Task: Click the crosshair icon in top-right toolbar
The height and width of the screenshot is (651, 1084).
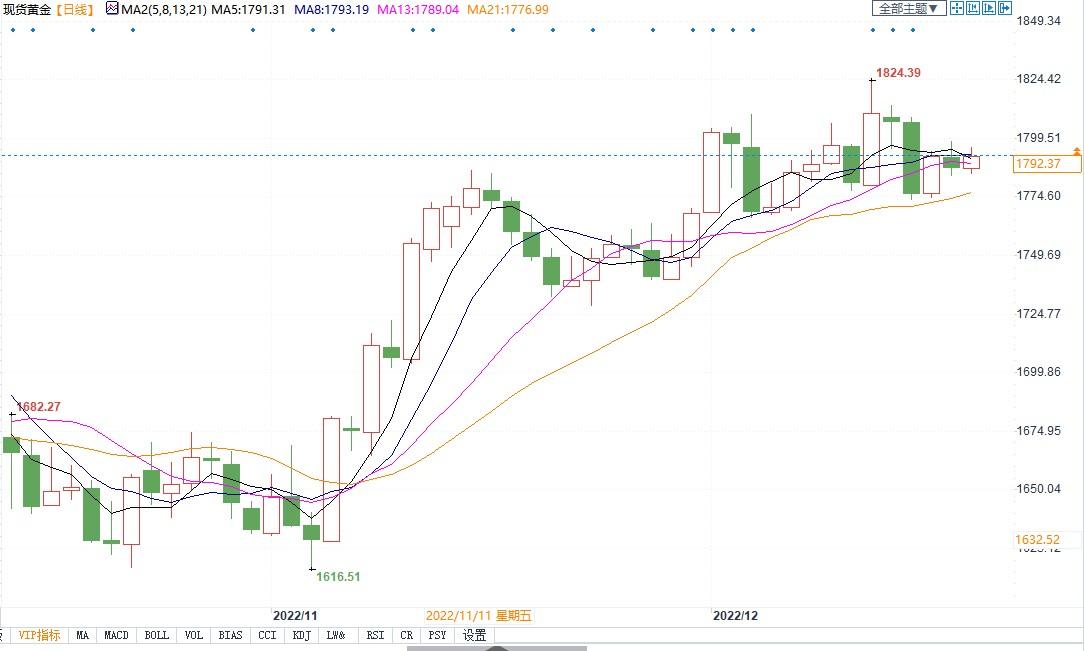Action: pos(956,9)
